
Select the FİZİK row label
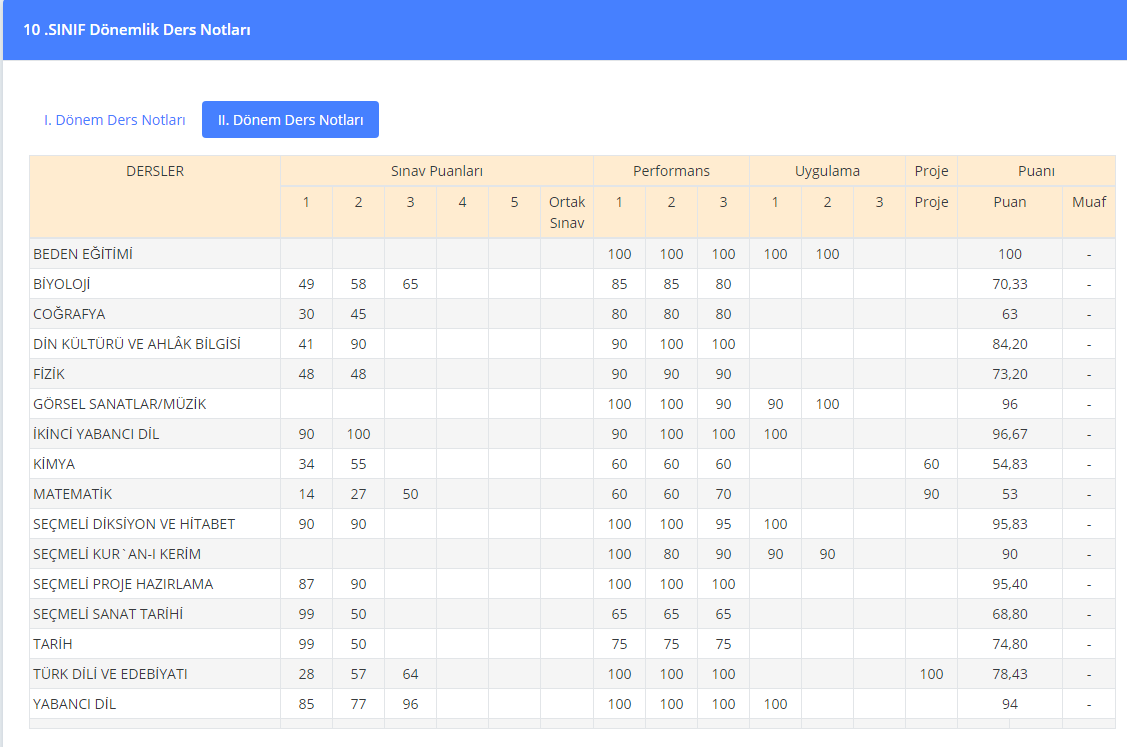tap(49, 374)
